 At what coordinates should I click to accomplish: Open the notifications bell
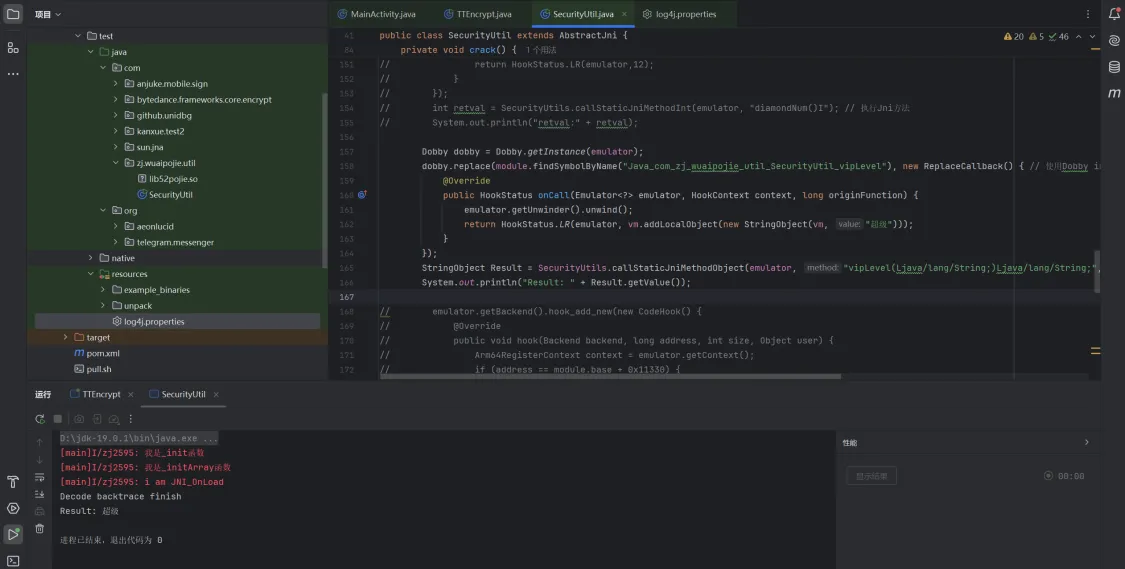[x=1114, y=14]
